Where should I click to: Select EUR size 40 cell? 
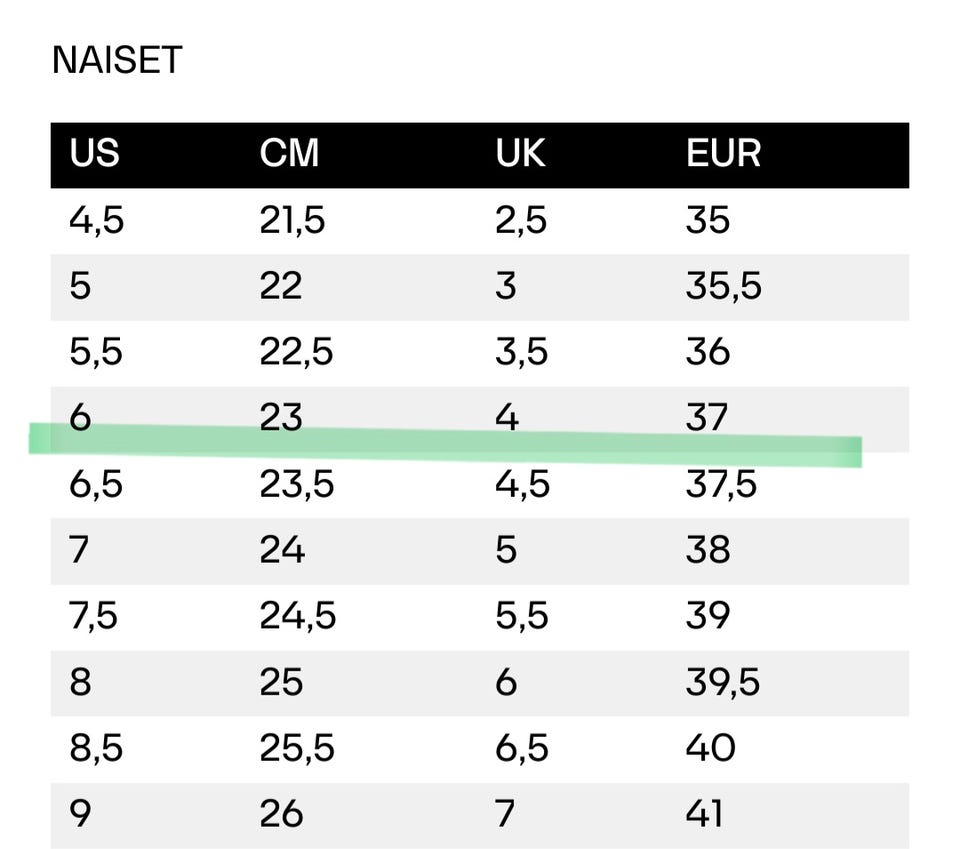[710, 748]
